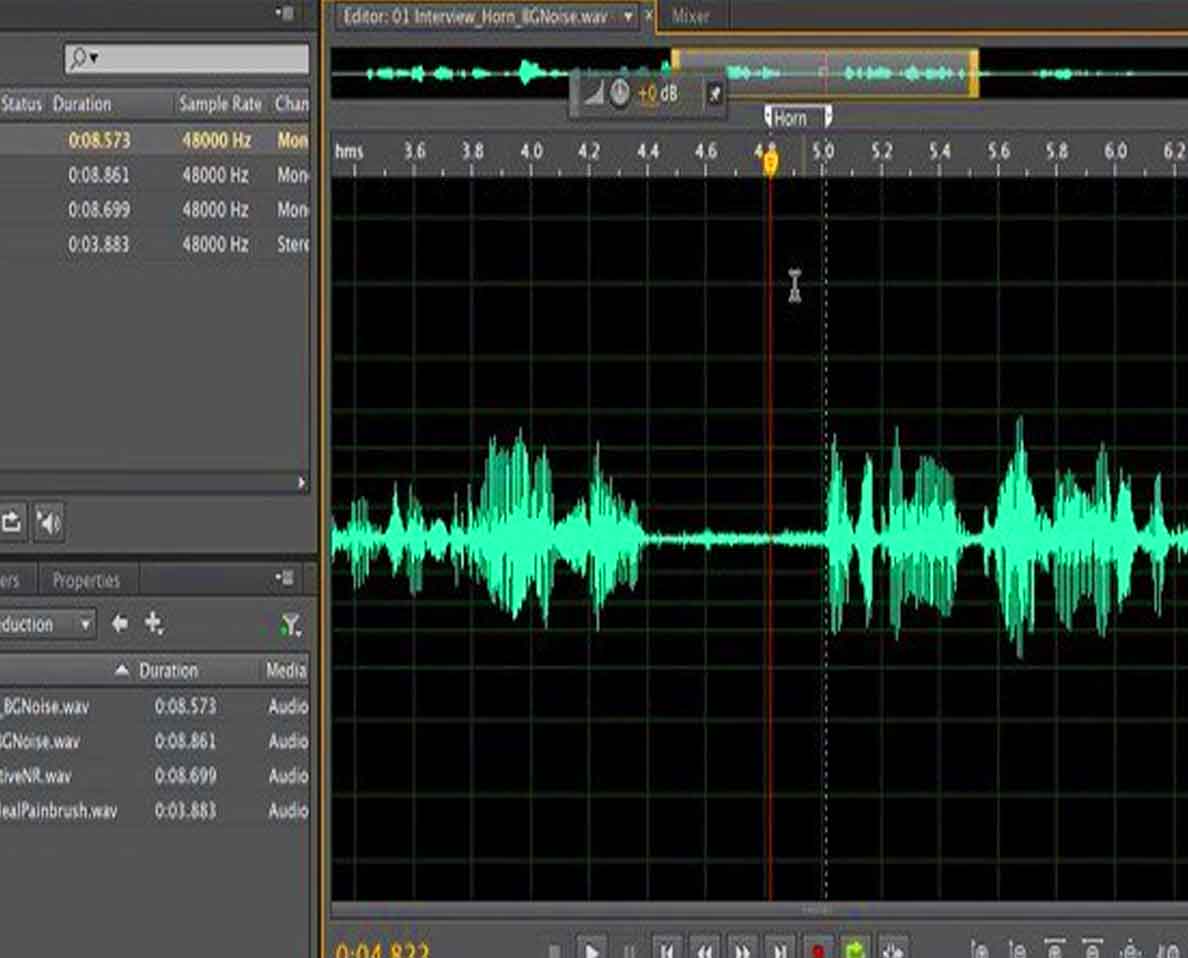
Task: Click the Files panel scroll right arrow
Action: click(x=301, y=483)
